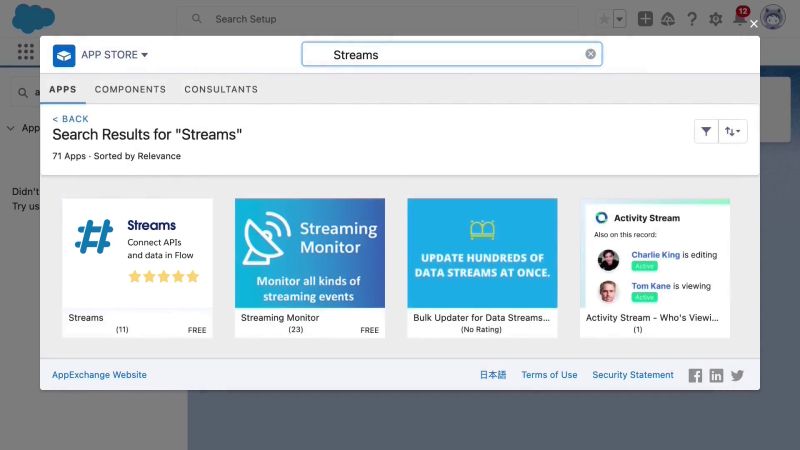Switch to the APPS tab
This screenshot has height=450, width=800.
63,89
